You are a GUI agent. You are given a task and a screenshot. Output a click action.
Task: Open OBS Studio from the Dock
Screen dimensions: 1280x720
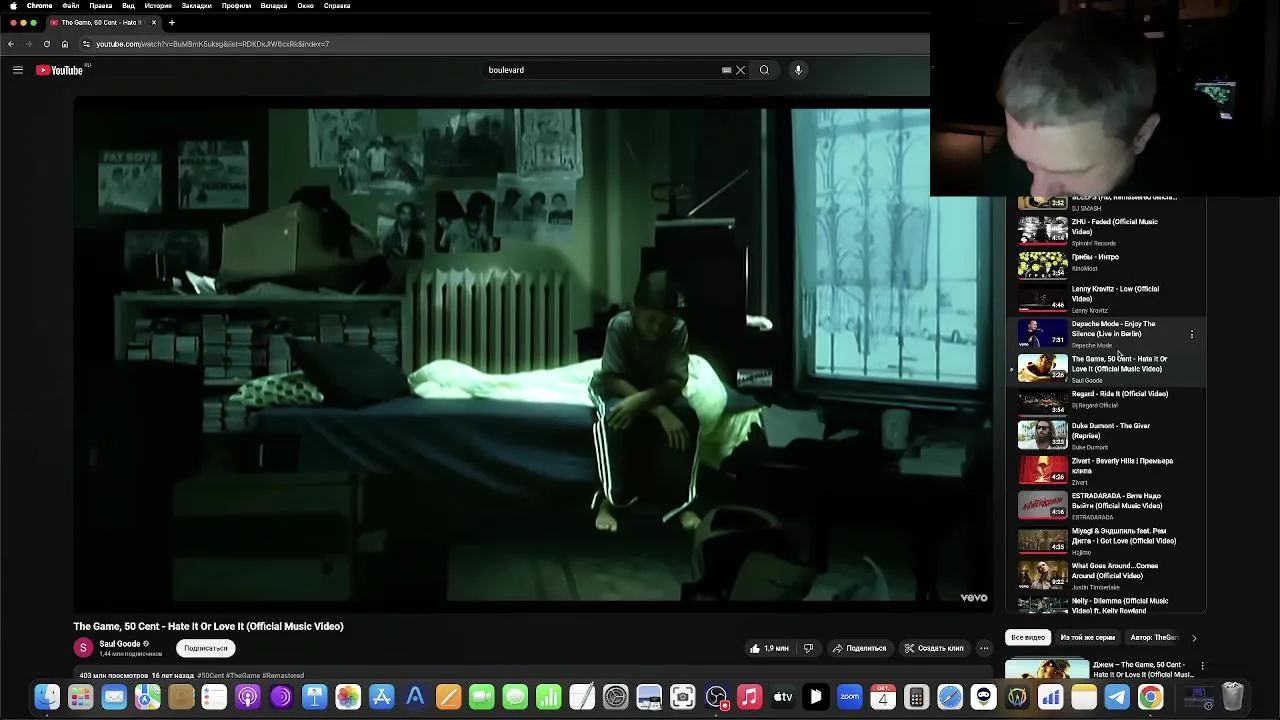click(x=716, y=697)
